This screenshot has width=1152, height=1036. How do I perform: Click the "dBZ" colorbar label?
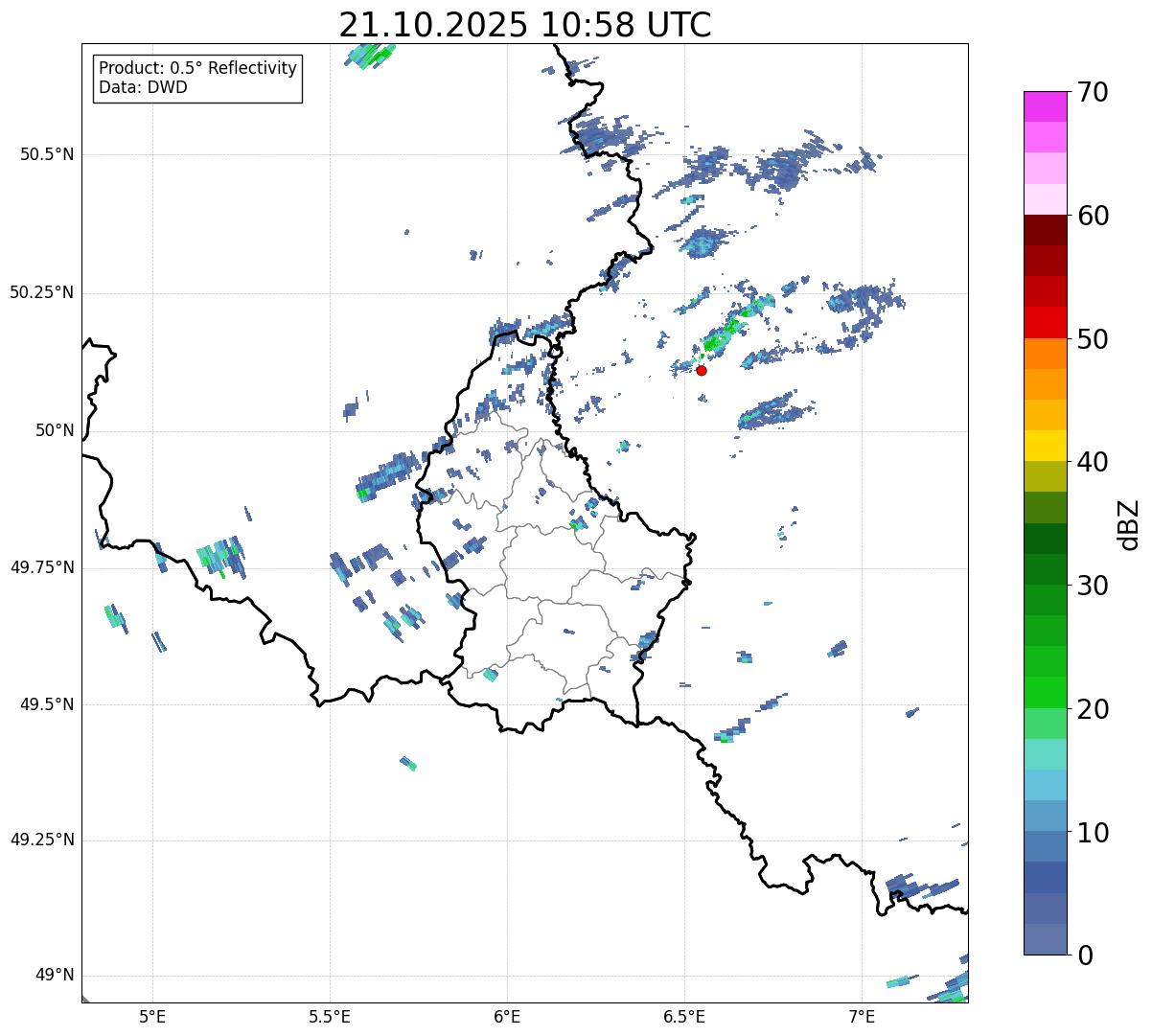[1129, 523]
